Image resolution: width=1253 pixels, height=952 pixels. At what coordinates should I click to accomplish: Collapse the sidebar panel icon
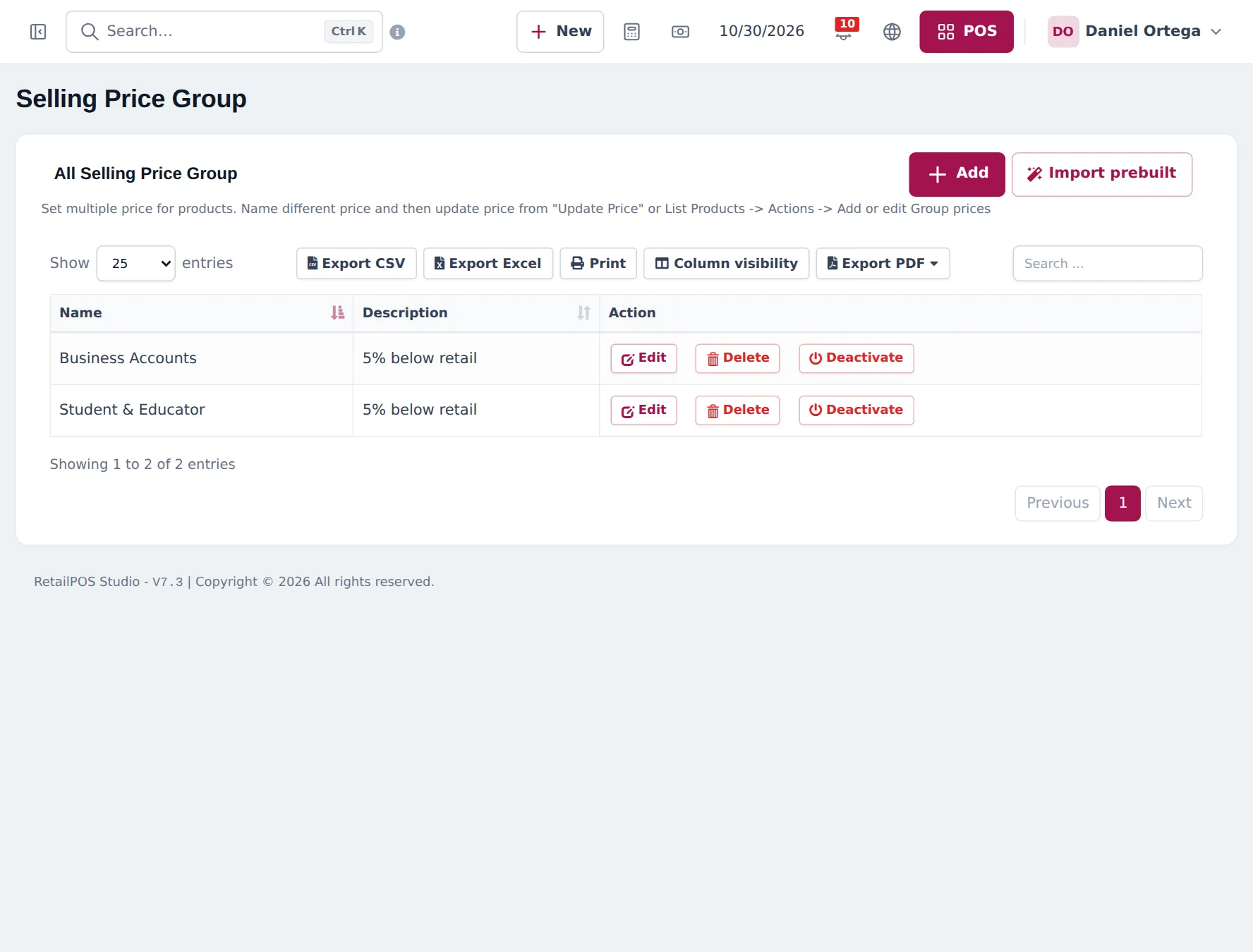38,32
